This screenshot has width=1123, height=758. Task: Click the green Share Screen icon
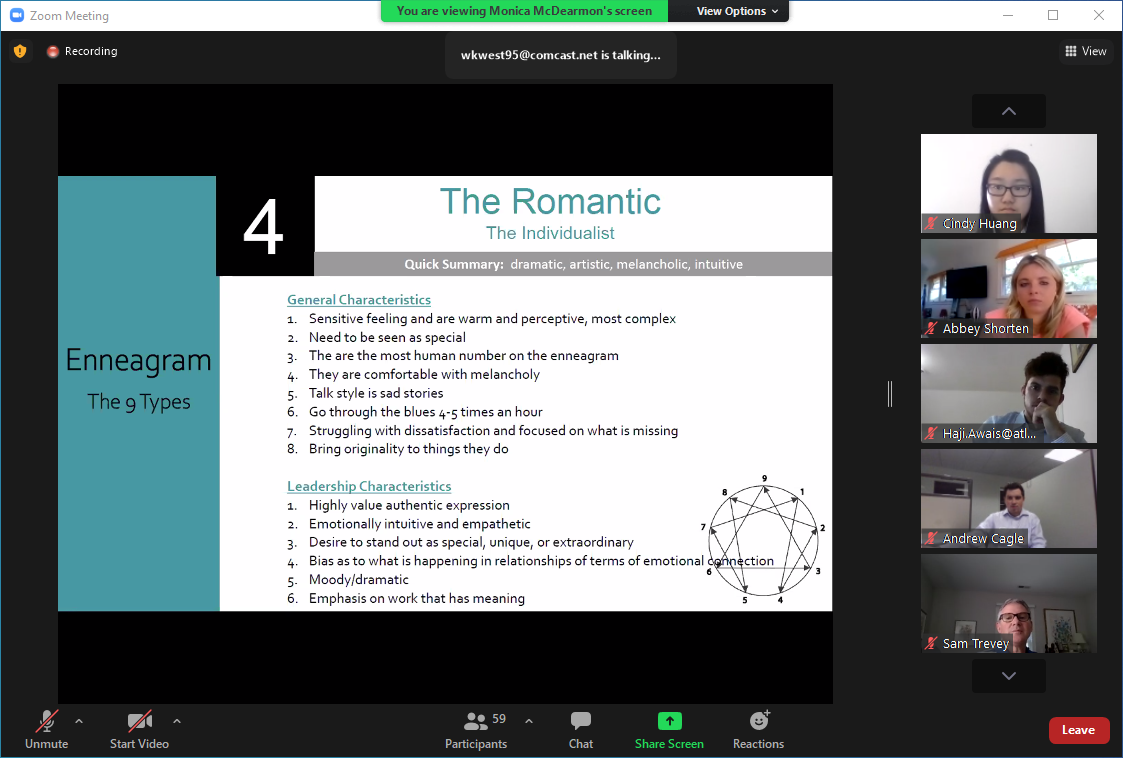669,721
